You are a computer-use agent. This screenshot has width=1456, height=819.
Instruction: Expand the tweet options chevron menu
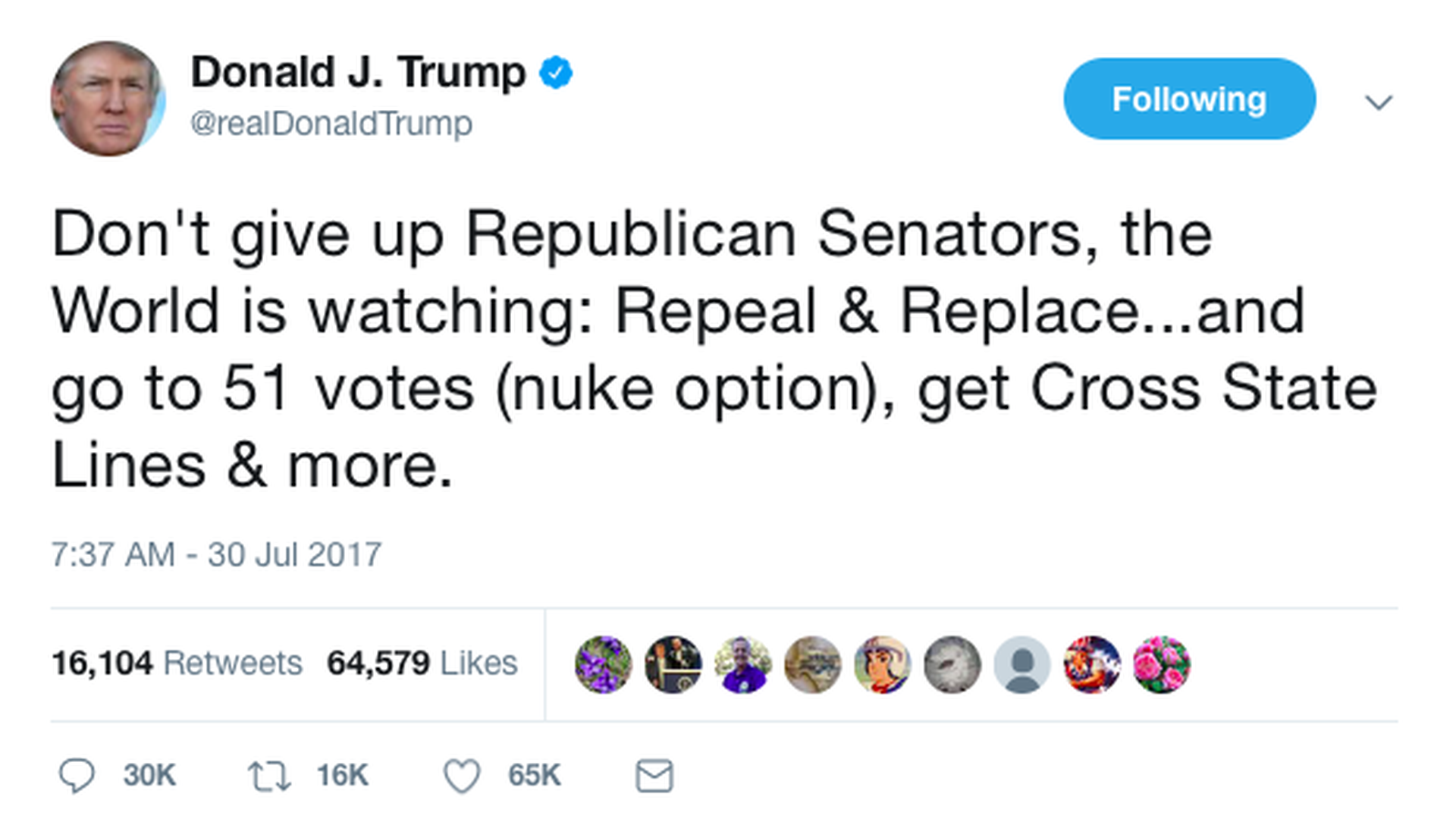point(1379,102)
